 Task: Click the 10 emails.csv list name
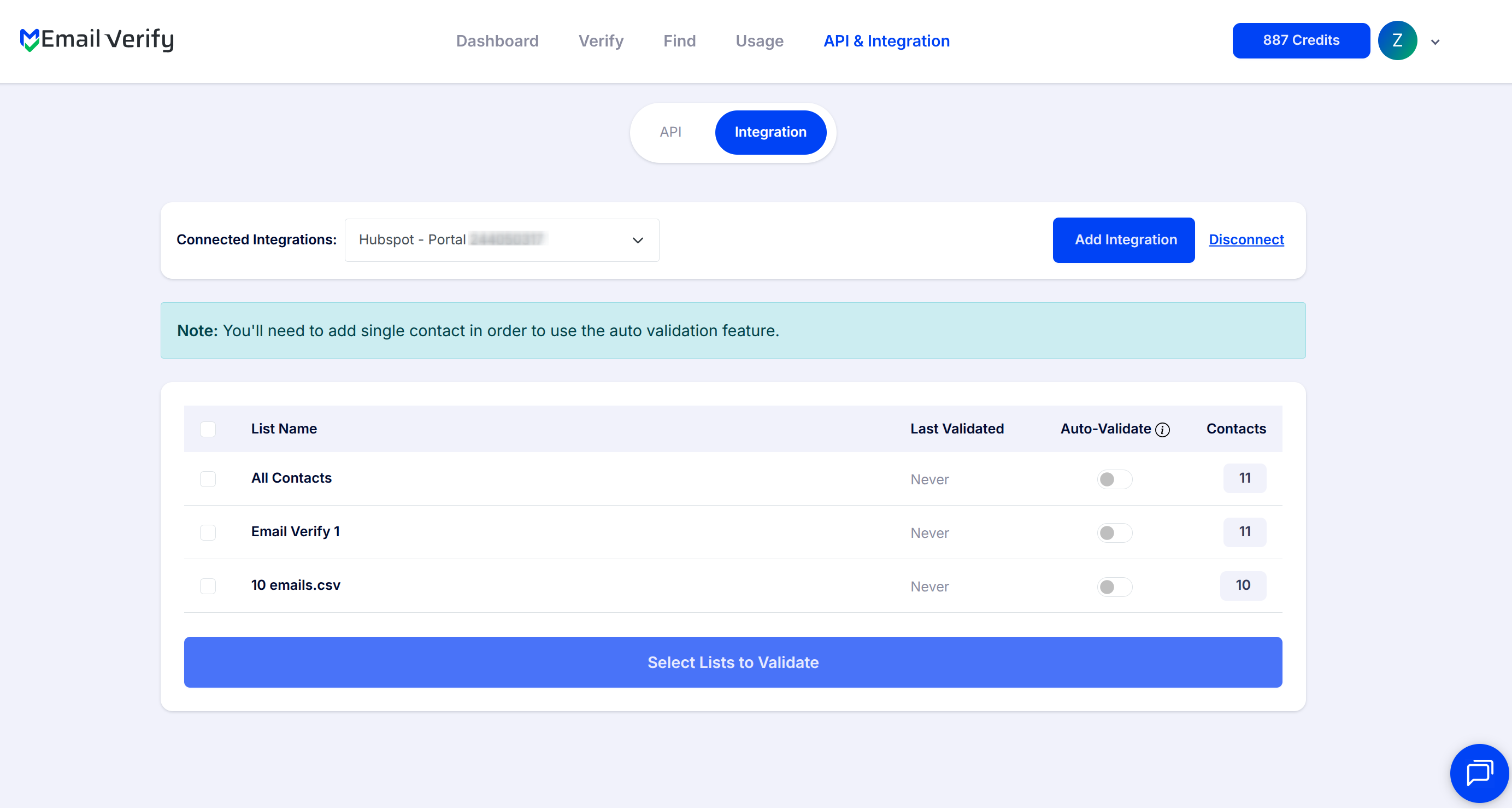pos(295,585)
